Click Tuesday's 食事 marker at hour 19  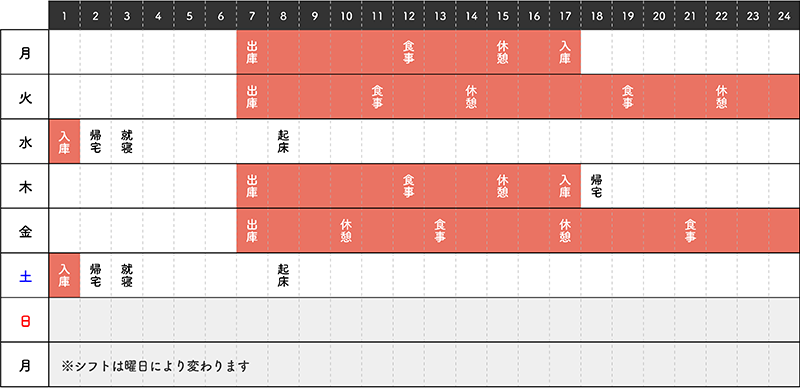[627, 97]
